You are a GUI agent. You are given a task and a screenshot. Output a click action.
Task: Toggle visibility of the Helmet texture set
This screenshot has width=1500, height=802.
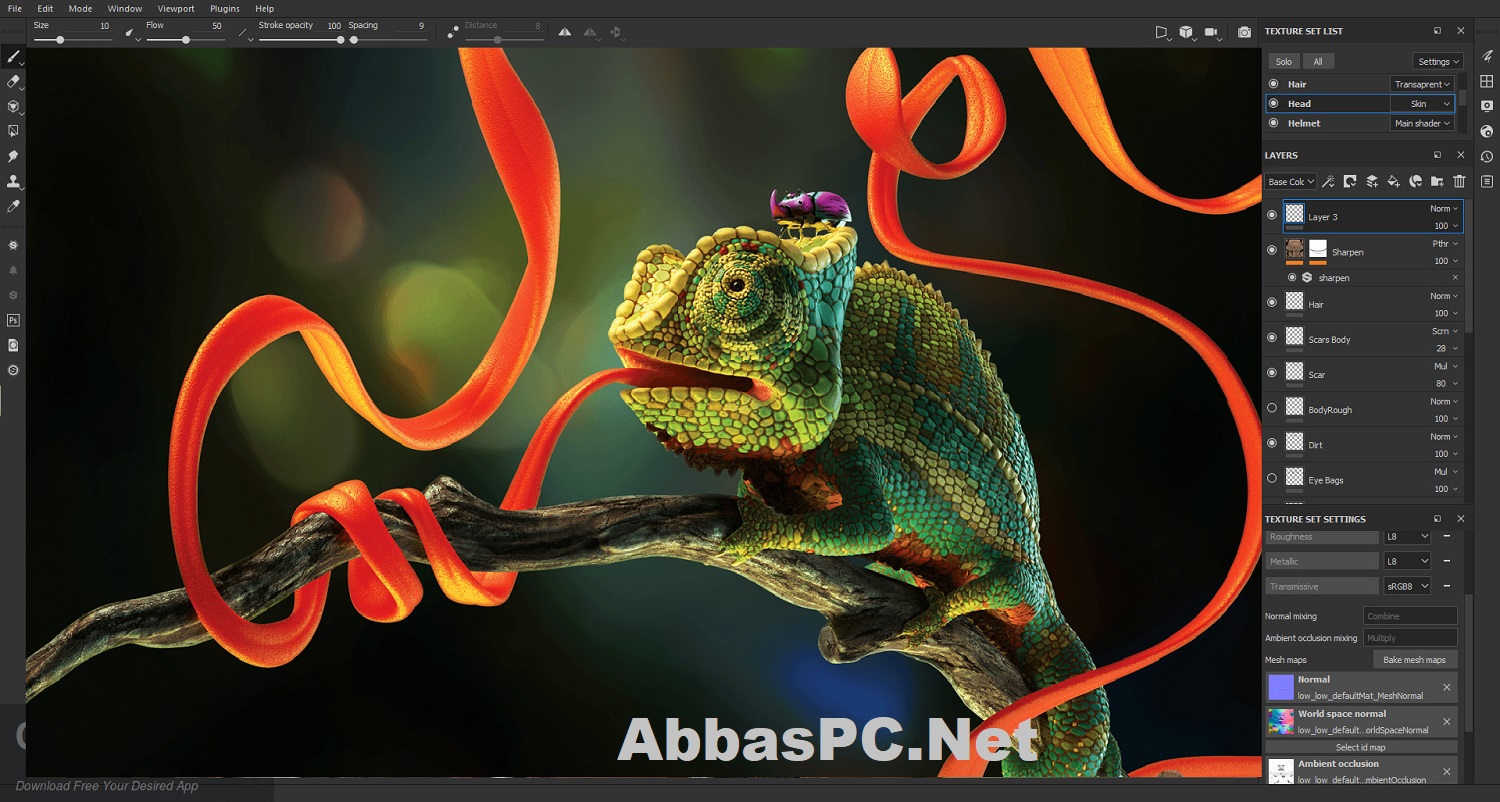1273,123
